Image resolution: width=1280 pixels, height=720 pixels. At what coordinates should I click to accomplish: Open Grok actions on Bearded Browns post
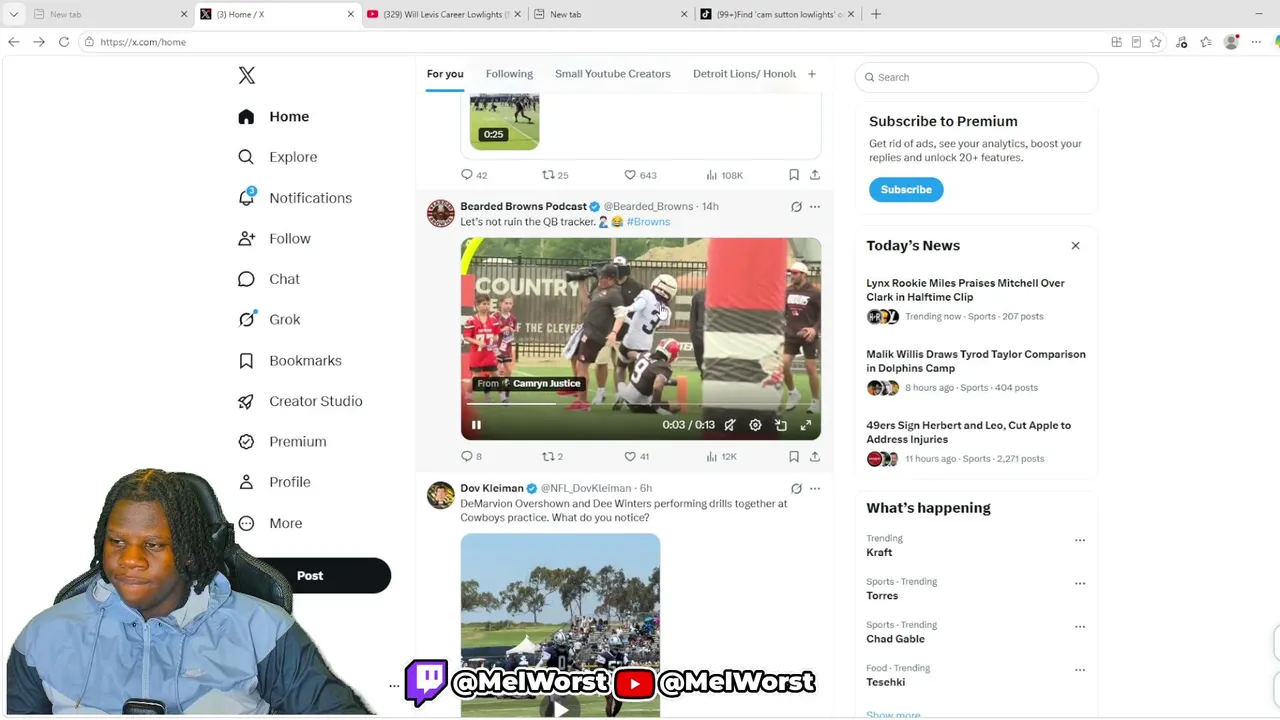(x=796, y=207)
